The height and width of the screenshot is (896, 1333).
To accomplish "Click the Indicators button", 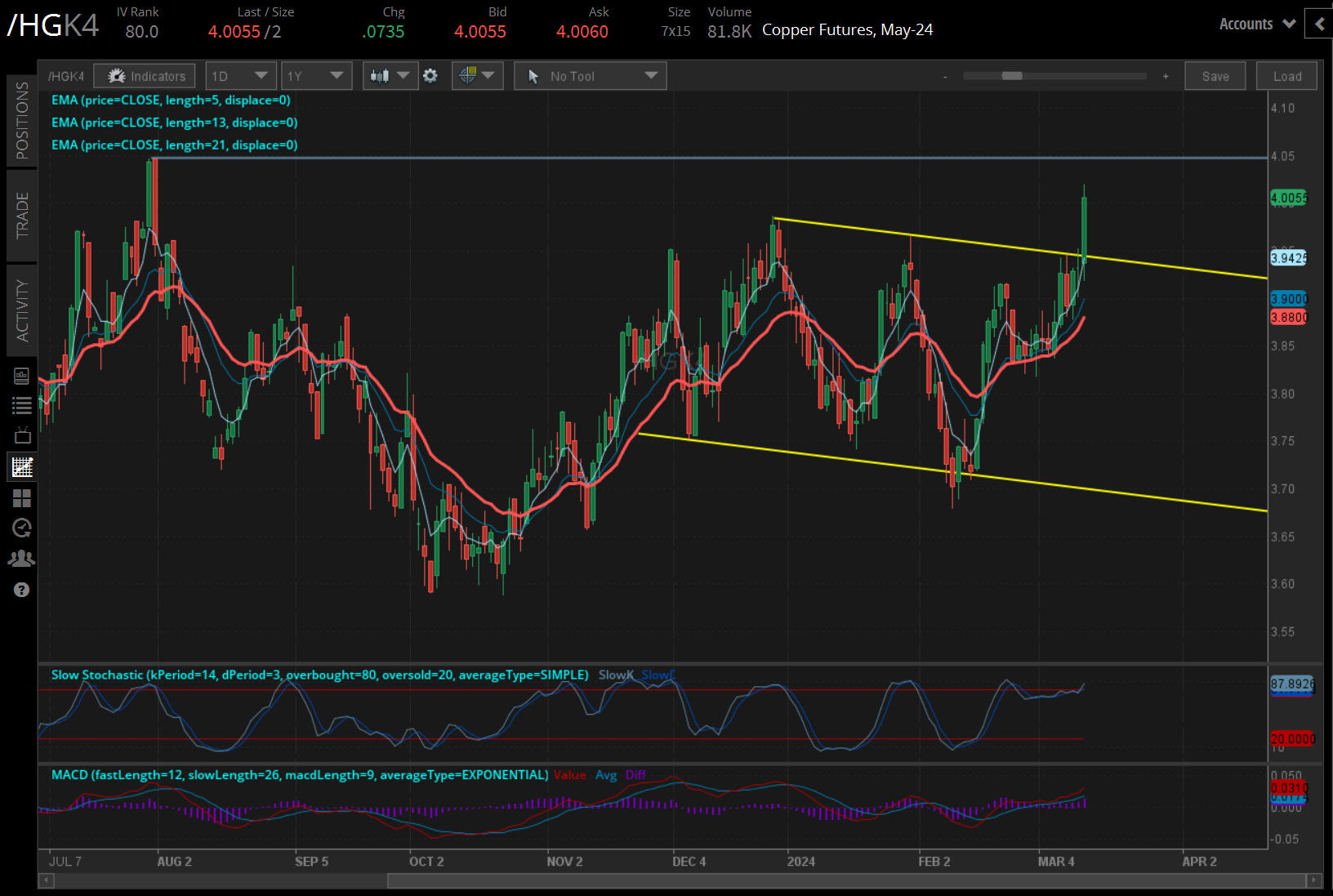I will [145, 76].
